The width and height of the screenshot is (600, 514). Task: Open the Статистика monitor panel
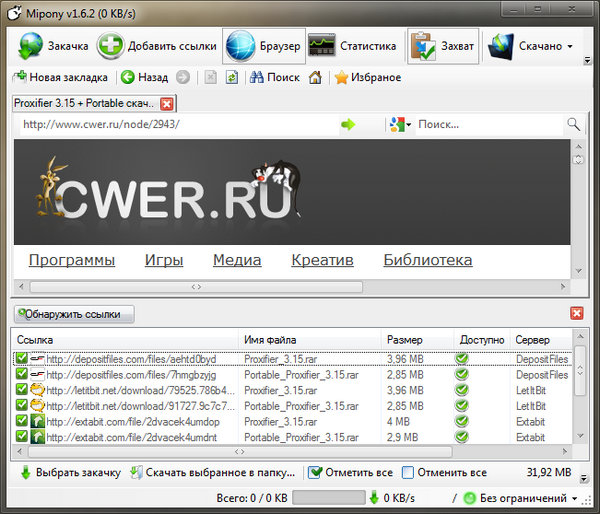[321, 46]
